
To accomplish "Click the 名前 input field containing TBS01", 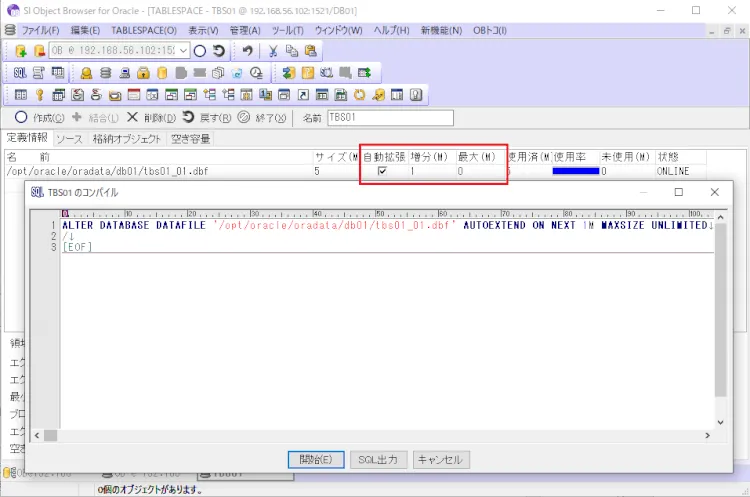I will [x=390, y=118].
